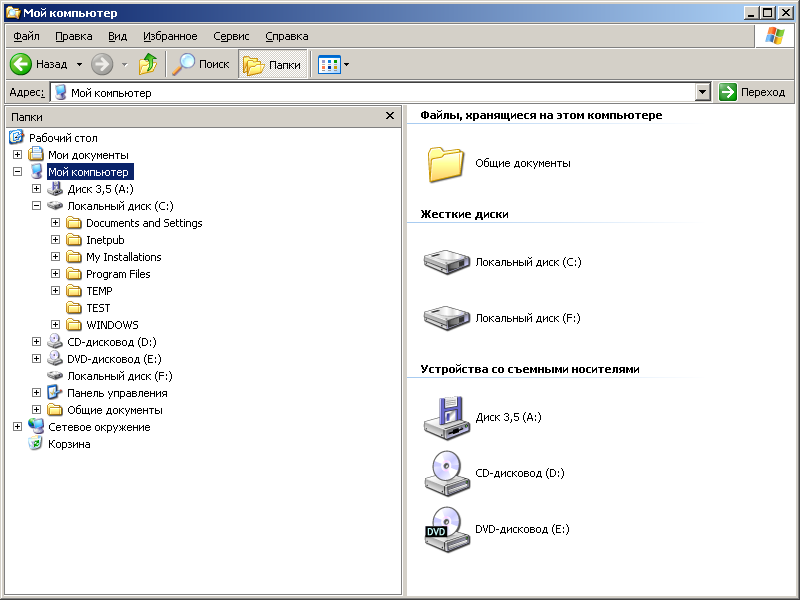Expand the WINDOWS folder node
The height and width of the screenshot is (600, 800).
(55, 324)
